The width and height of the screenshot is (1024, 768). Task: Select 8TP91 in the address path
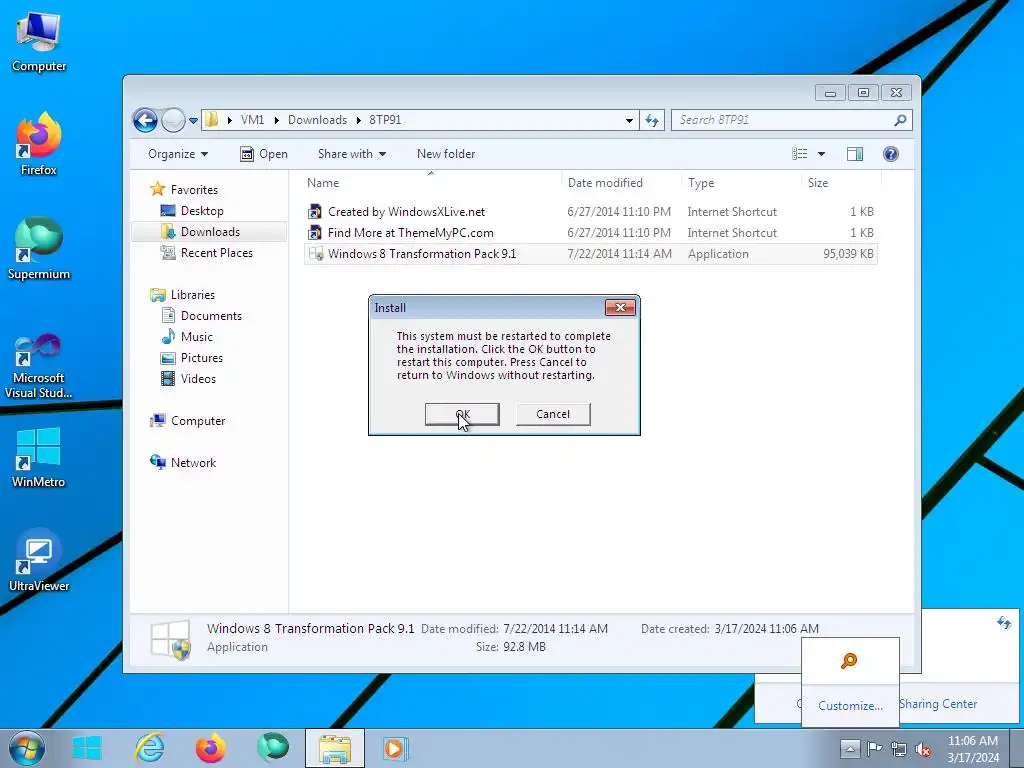point(385,120)
